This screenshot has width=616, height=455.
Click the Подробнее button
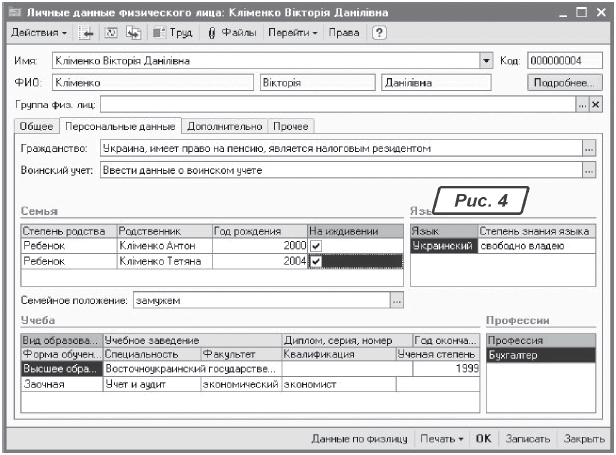click(x=565, y=83)
